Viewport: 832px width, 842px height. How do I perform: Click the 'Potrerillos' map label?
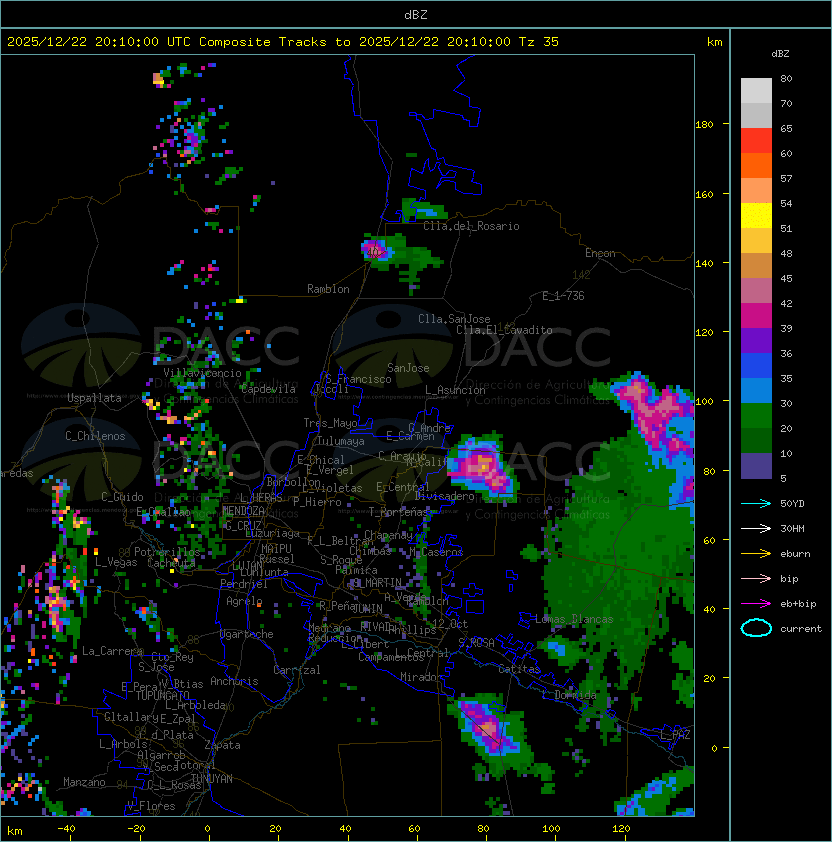pyautogui.click(x=167, y=552)
